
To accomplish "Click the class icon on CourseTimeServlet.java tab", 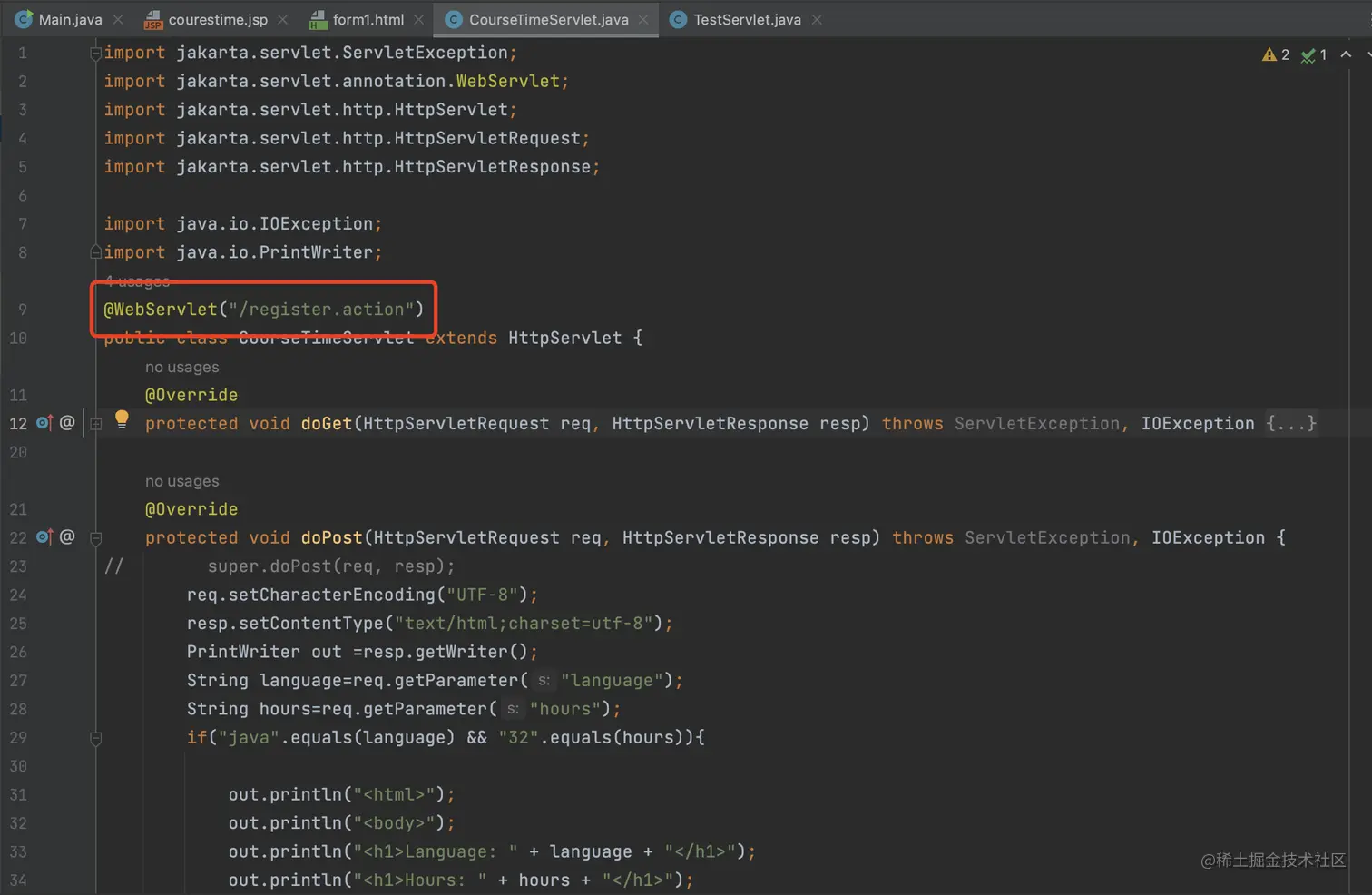I will click(x=454, y=19).
